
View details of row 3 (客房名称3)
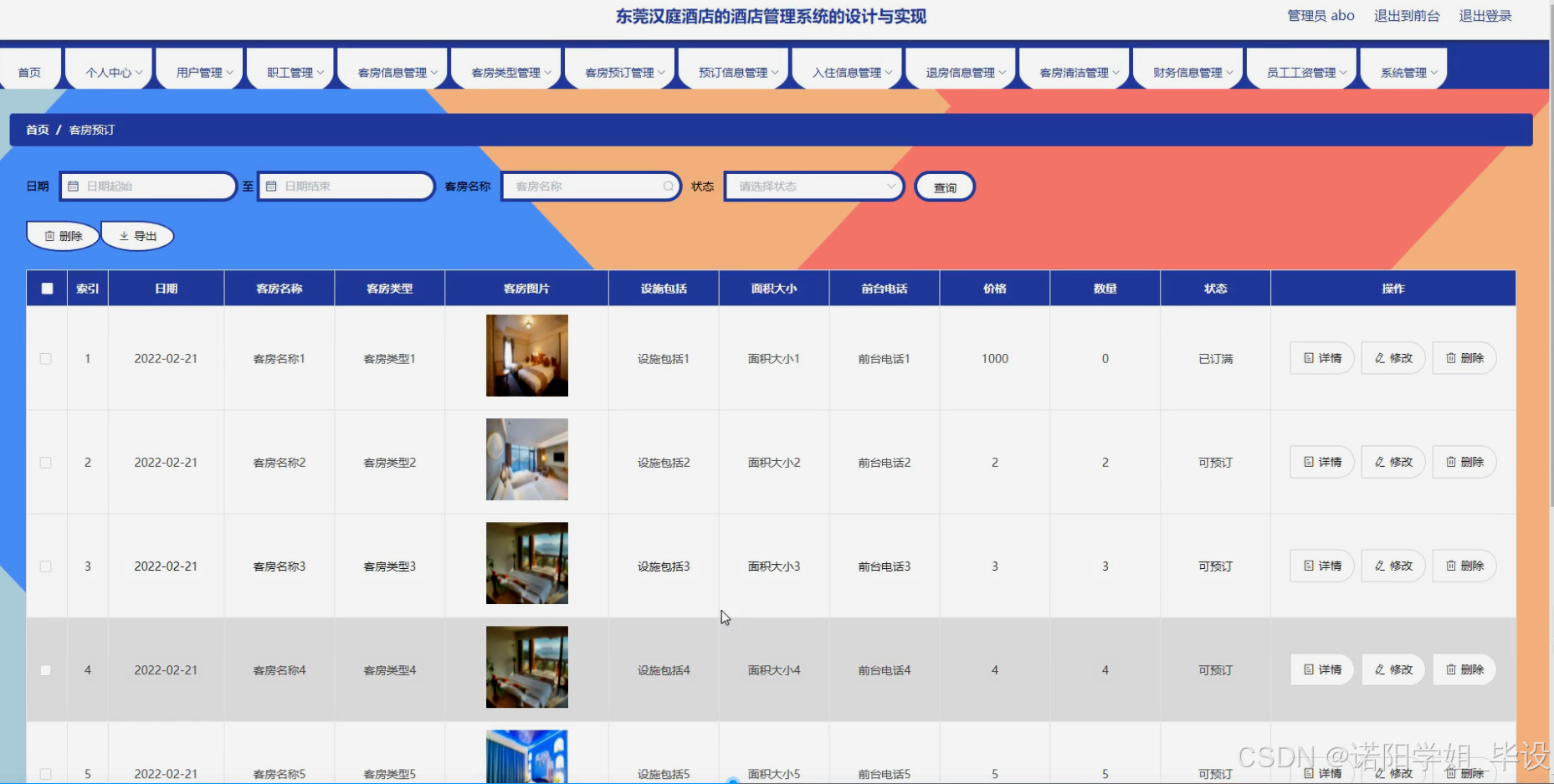[x=1322, y=566]
